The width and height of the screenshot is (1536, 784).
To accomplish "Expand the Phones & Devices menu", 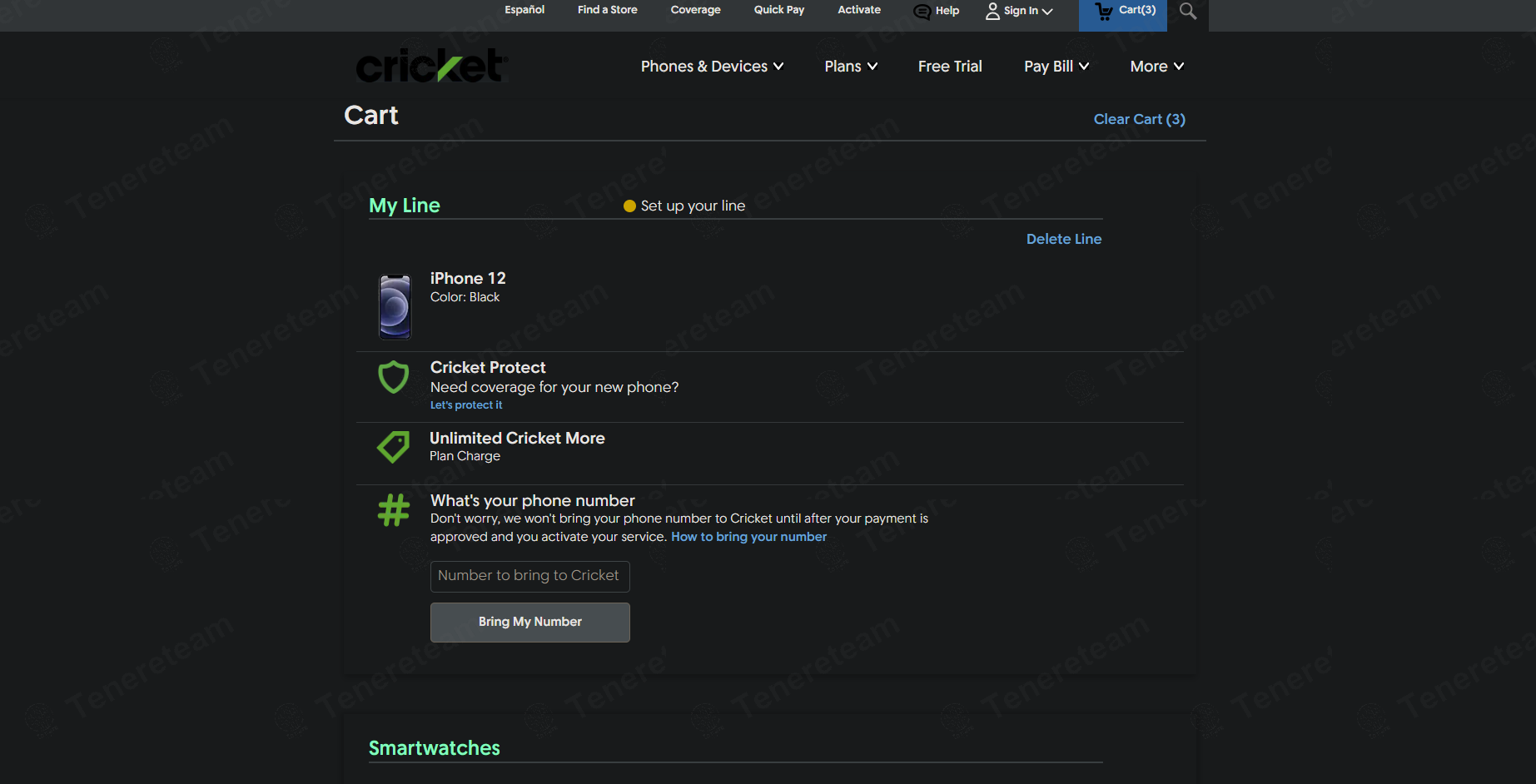I will [x=712, y=67].
